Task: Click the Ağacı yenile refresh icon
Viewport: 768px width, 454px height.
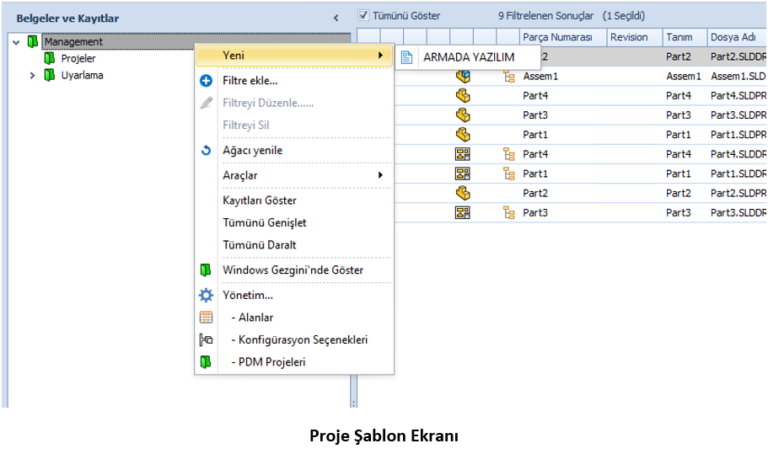Action: point(206,150)
